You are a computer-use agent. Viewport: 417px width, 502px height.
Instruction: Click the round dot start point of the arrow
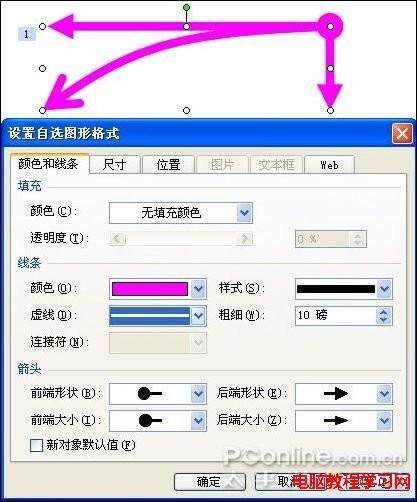pyautogui.click(x=330, y=26)
